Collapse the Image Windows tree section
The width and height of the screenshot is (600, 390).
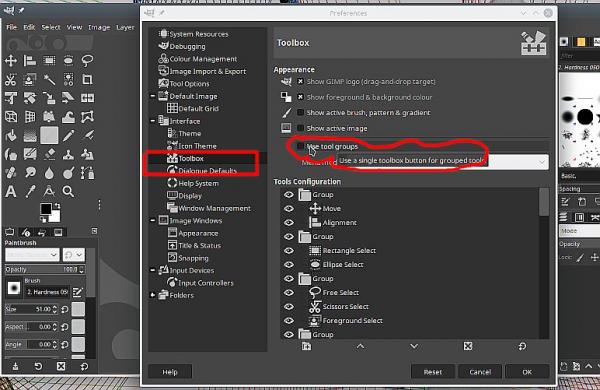(x=152, y=220)
